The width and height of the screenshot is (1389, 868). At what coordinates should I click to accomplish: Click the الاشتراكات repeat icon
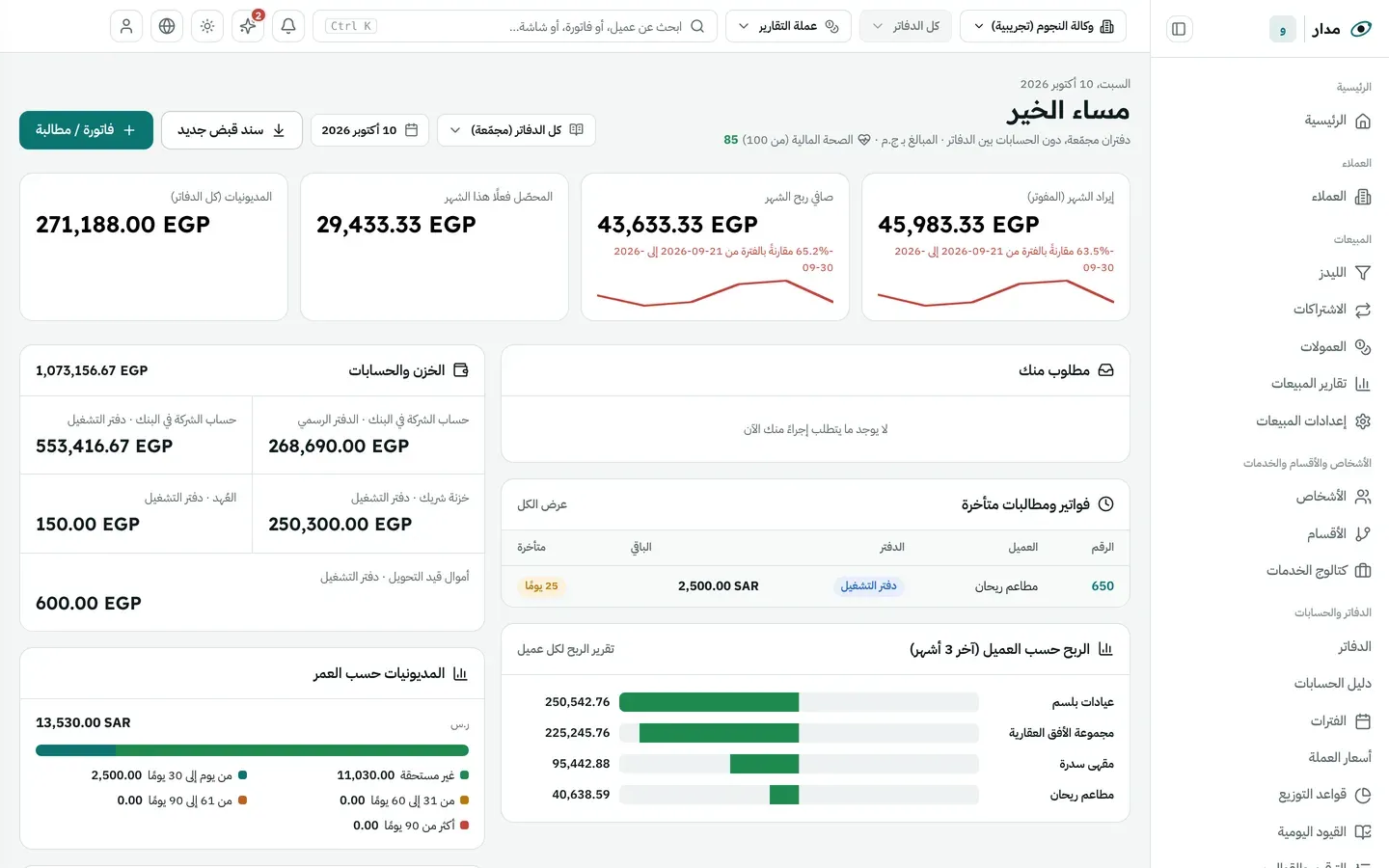1363,310
